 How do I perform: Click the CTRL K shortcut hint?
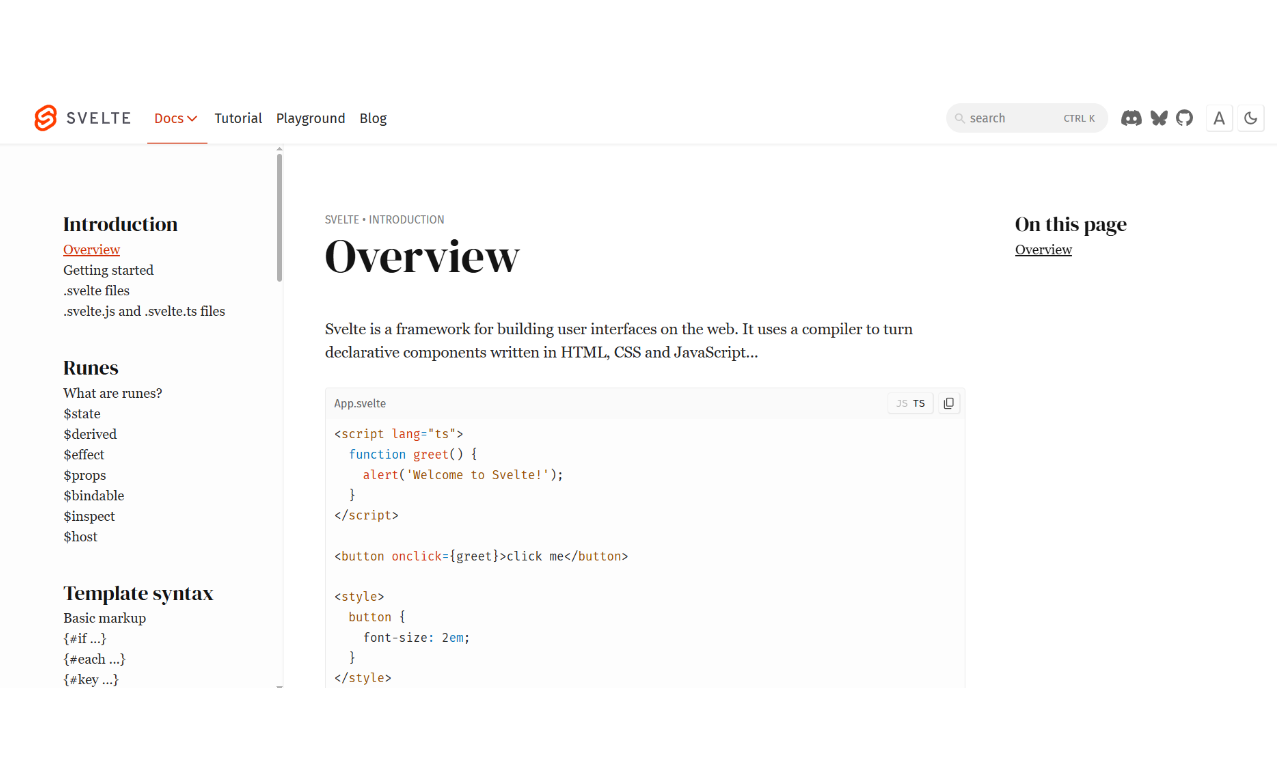pos(1079,118)
